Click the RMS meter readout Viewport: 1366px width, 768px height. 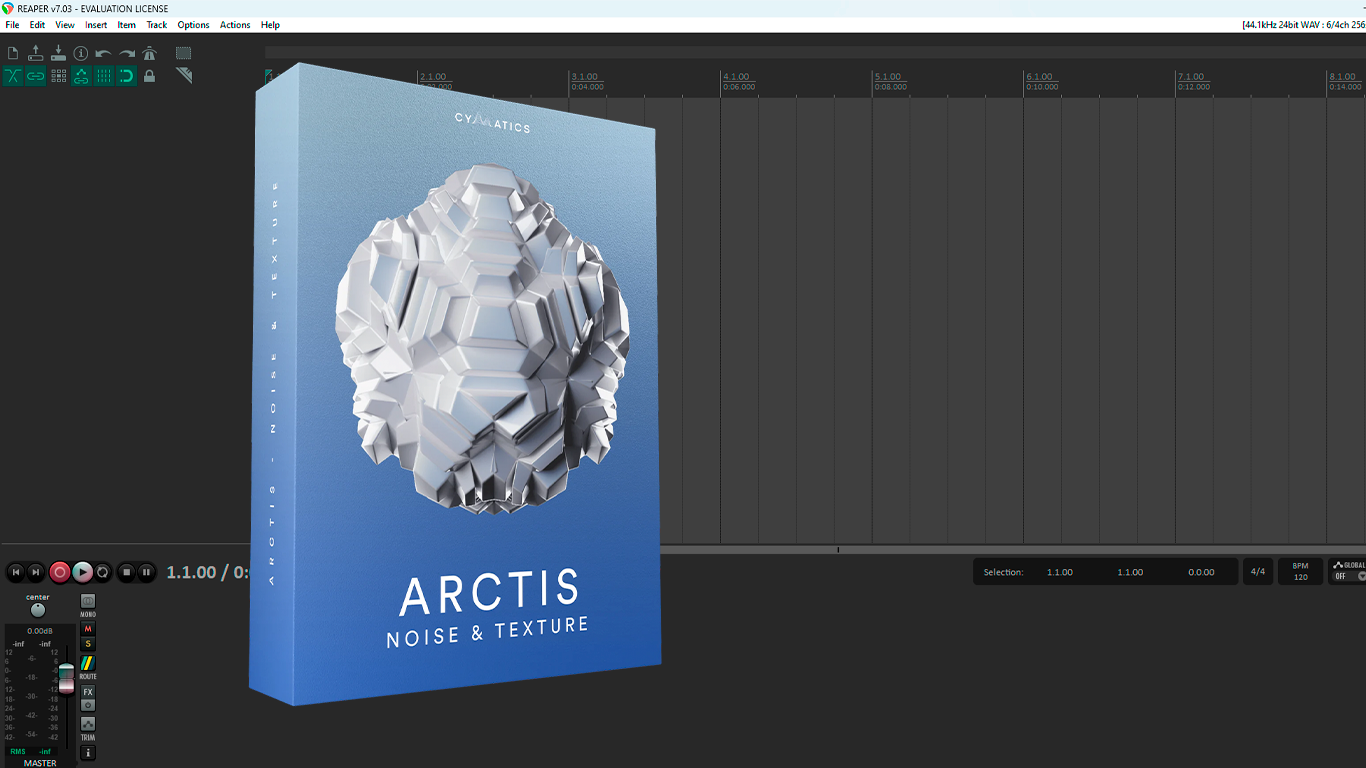30,751
